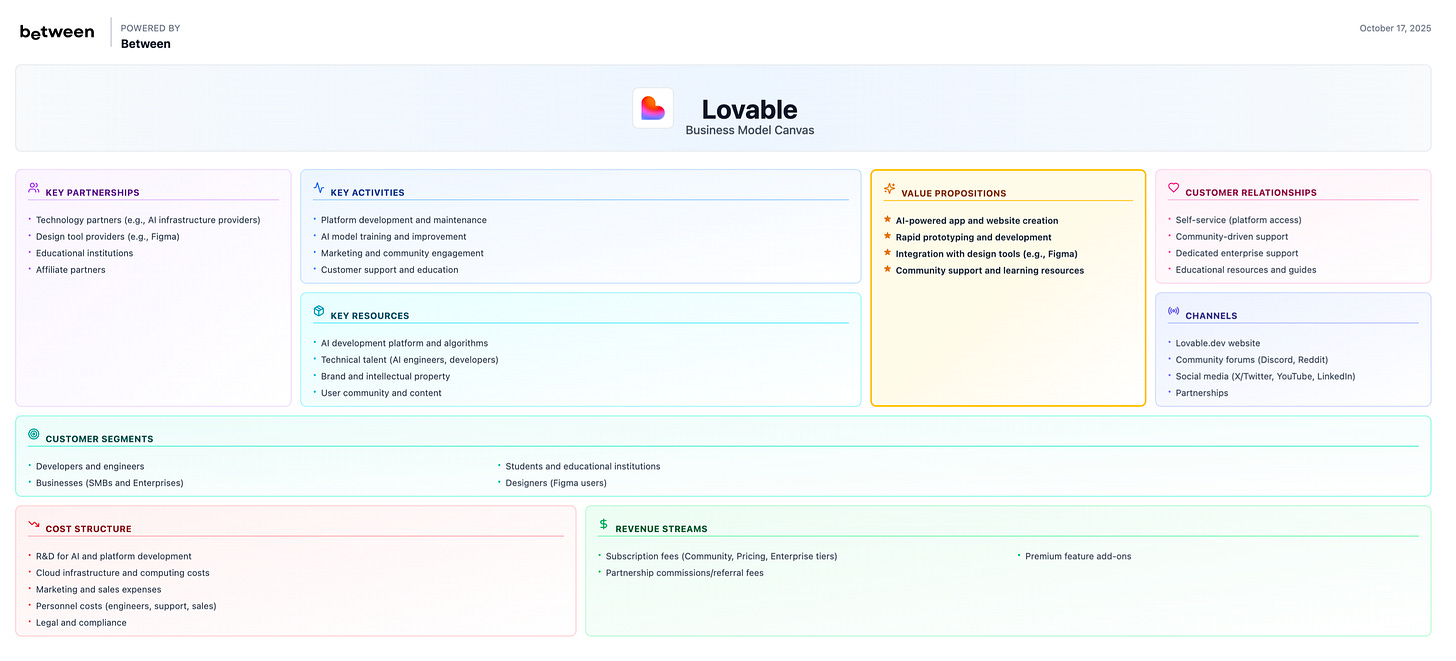The width and height of the screenshot is (1456, 661).
Task: Click the Key Partnerships people icon
Action: click(x=34, y=187)
